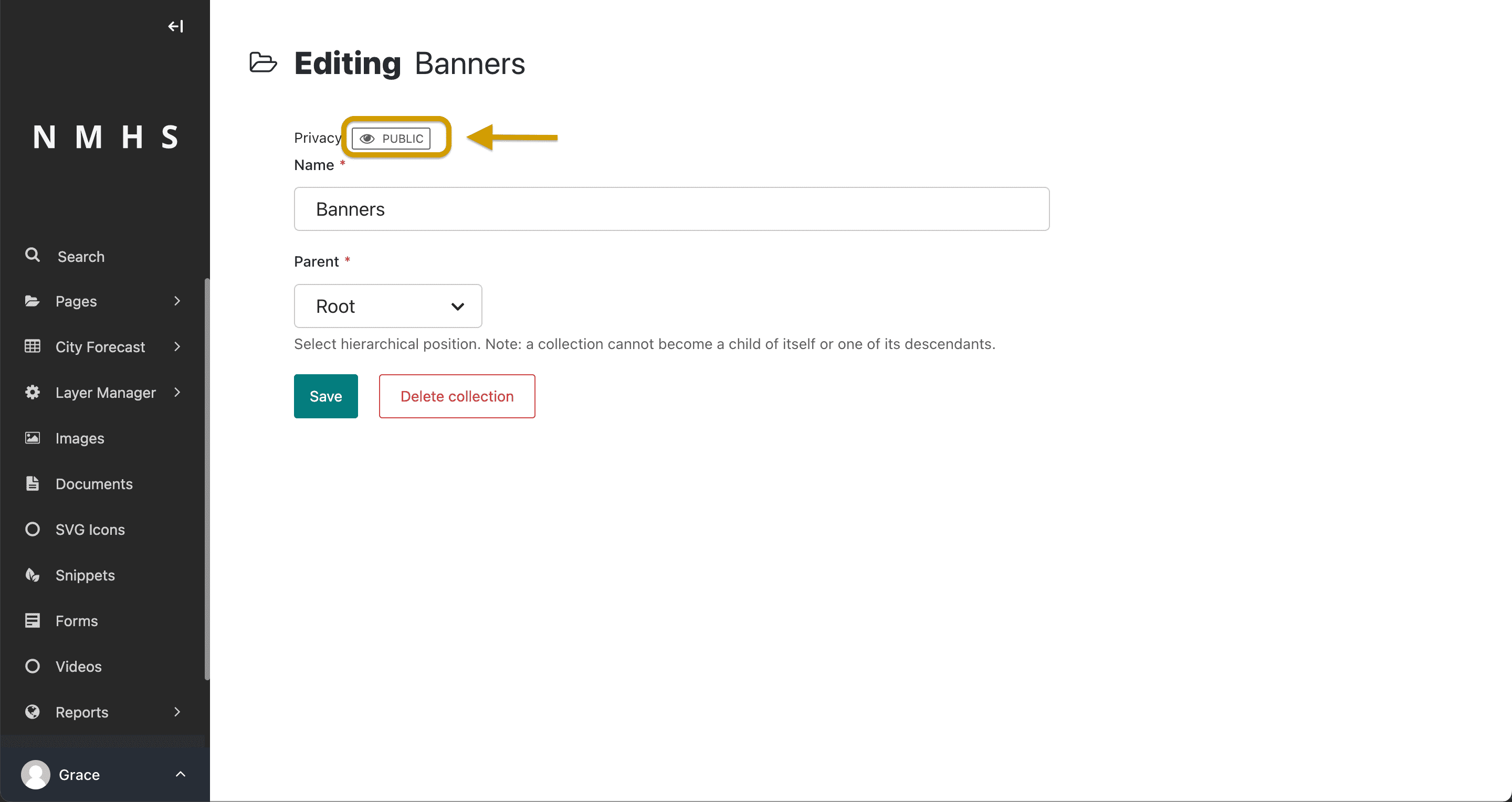The width and height of the screenshot is (1512, 802).
Task: Click the Images picture icon
Action: click(x=32, y=438)
